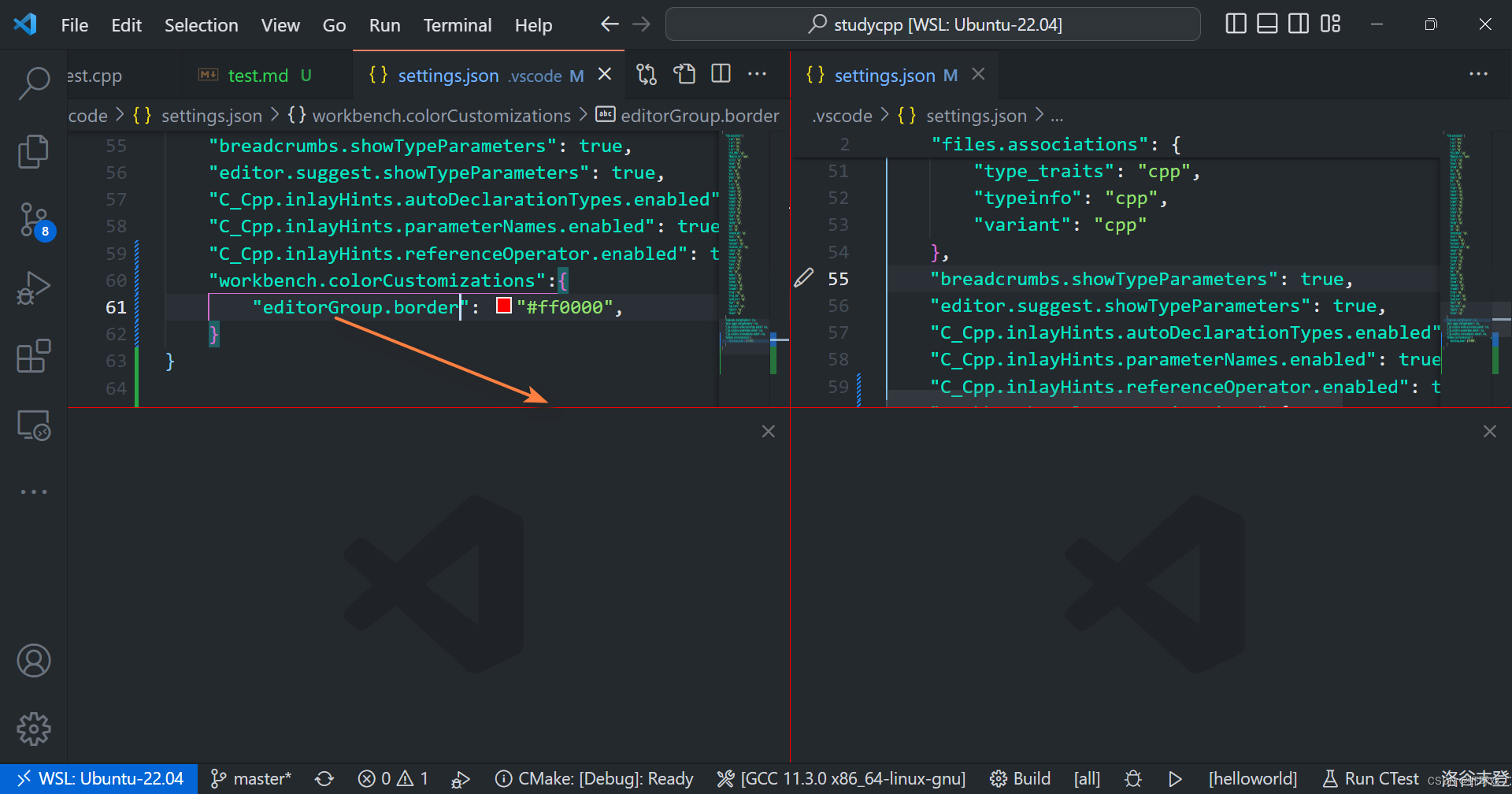1512x794 pixels.
Task: Click the Open Changes compare icon
Action: click(x=647, y=74)
